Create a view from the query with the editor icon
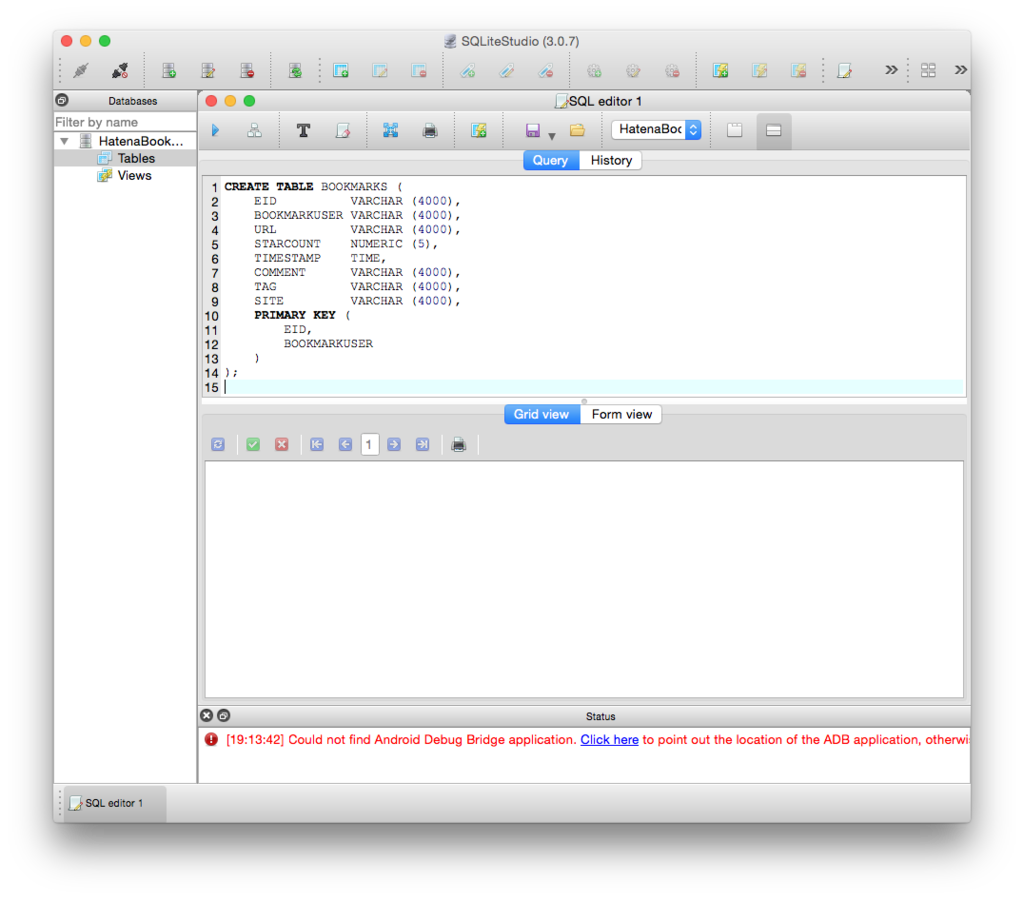Image resolution: width=1024 pixels, height=899 pixels. coord(479,131)
